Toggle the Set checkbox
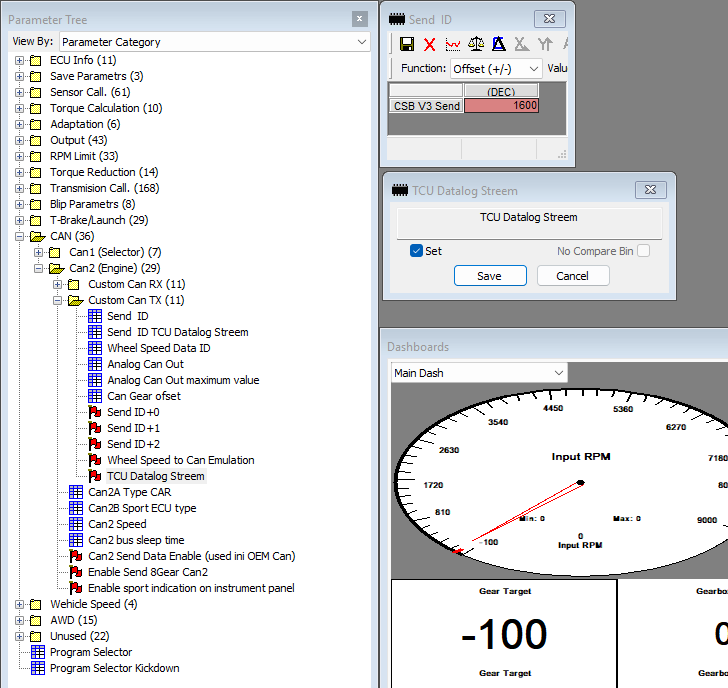Viewport: 728px width, 688px height. tap(417, 251)
